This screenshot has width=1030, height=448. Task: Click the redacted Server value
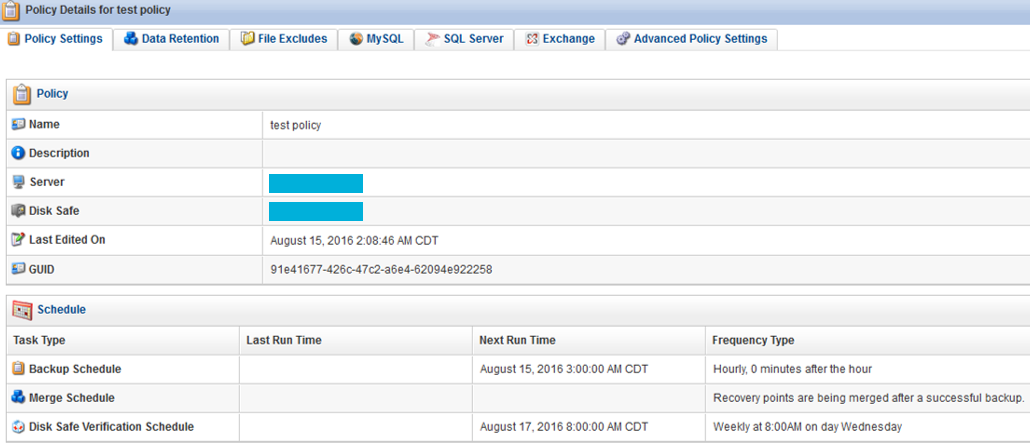tap(316, 183)
